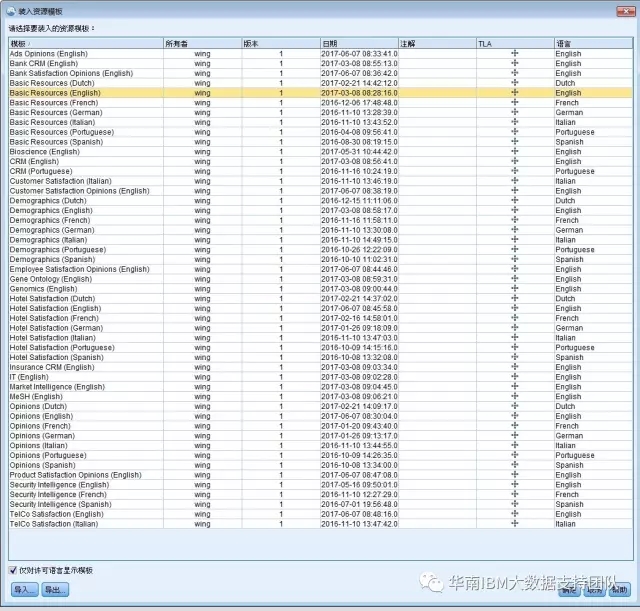The width and height of the screenshot is (640, 611).
Task: Click TLA icon in Bank CRM (English) row
Action: click(x=515, y=63)
